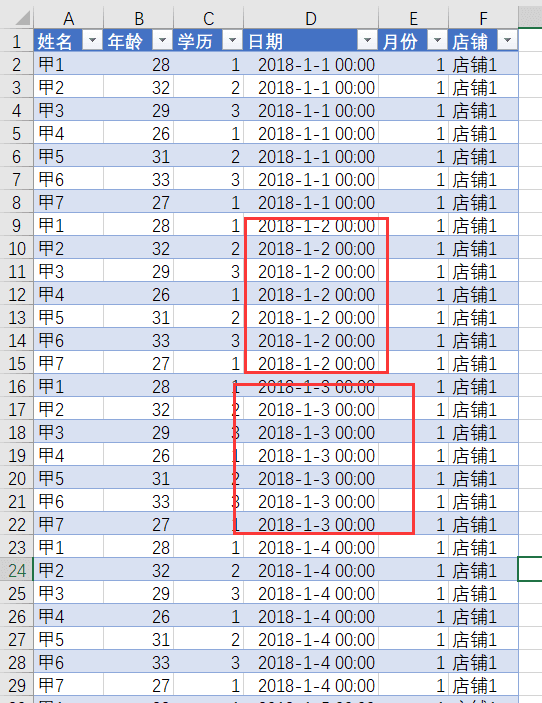Screen dimensions: 542x703
Task: Click the 日期 header cell
Action: click(311, 41)
